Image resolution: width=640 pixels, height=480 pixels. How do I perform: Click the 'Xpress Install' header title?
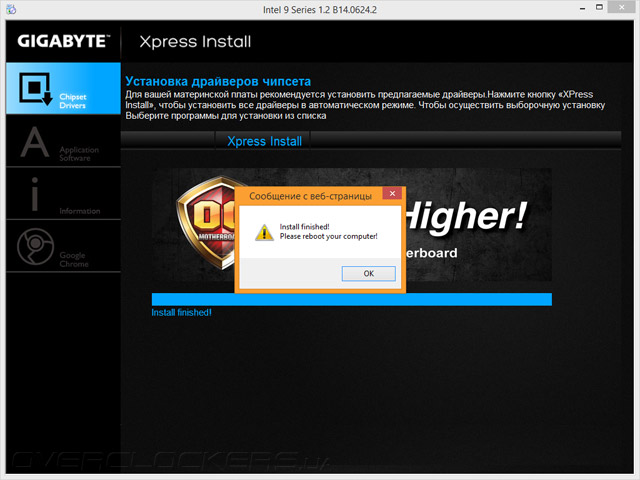pyautogui.click(x=195, y=42)
